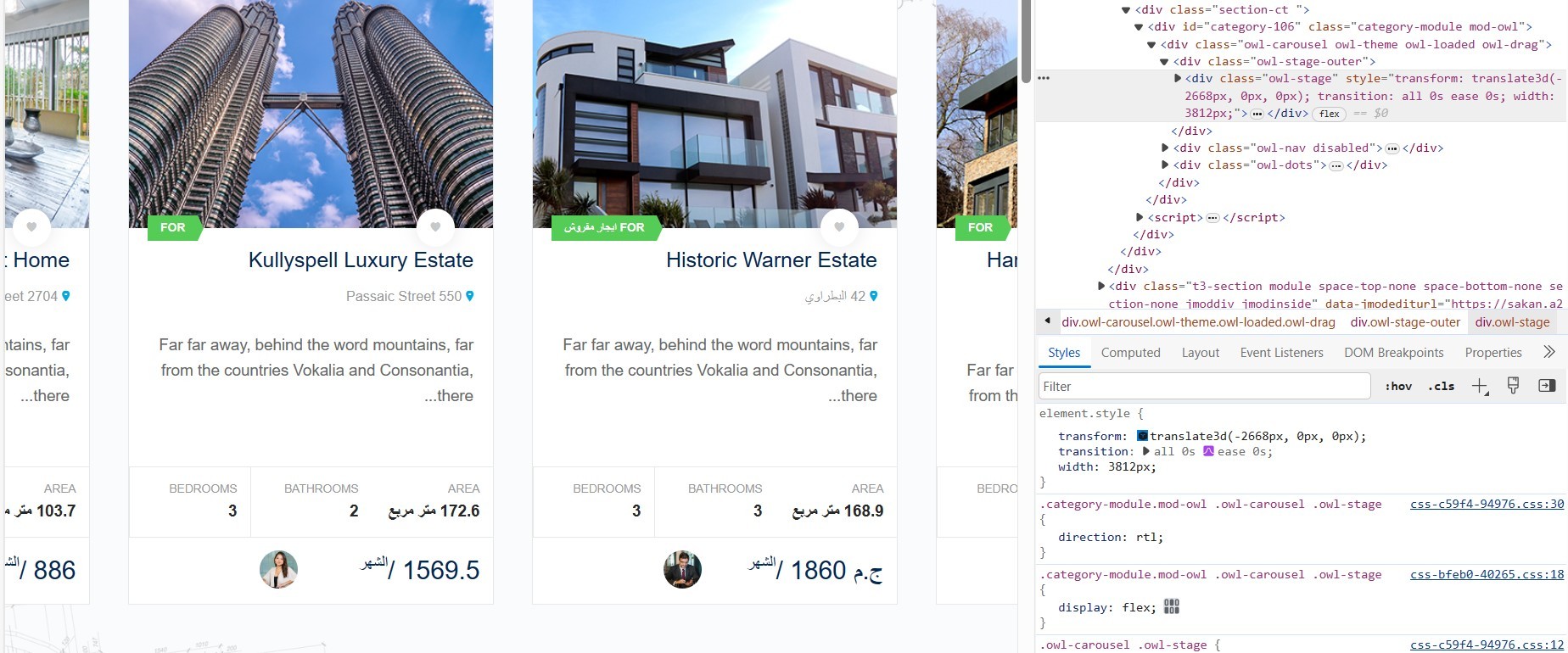Click the easing curve editor icon
Image resolution: width=1568 pixels, height=653 pixels.
point(1208,451)
